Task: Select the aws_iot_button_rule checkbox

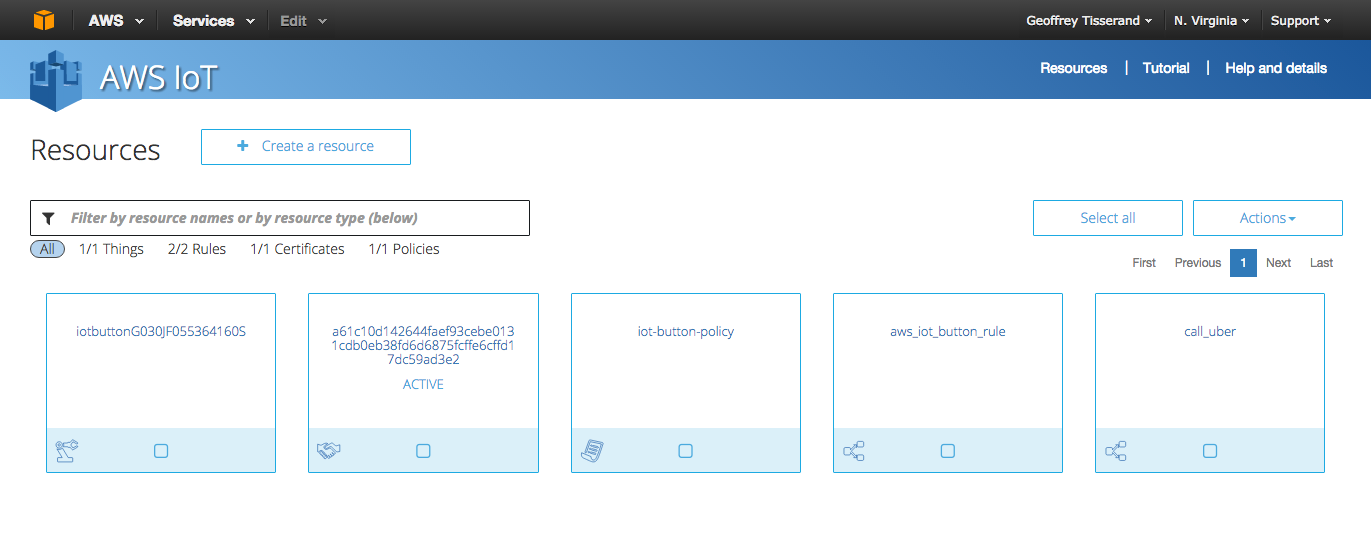Action: [948, 451]
